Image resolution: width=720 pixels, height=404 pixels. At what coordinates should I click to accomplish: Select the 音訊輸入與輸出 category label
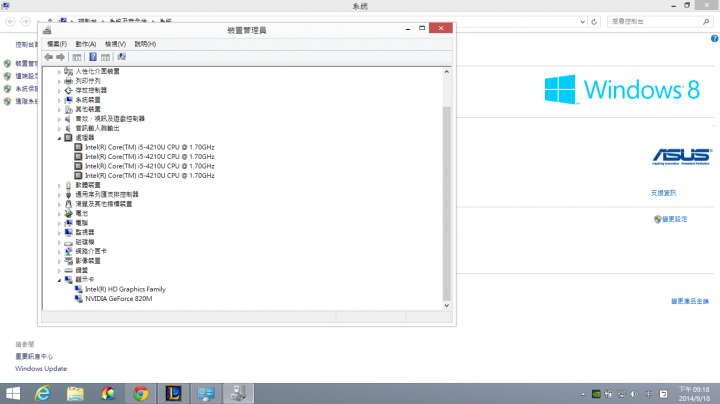pos(97,128)
